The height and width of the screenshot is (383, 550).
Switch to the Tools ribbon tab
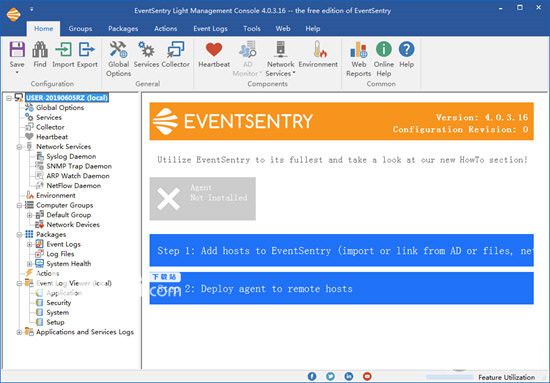pos(252,29)
